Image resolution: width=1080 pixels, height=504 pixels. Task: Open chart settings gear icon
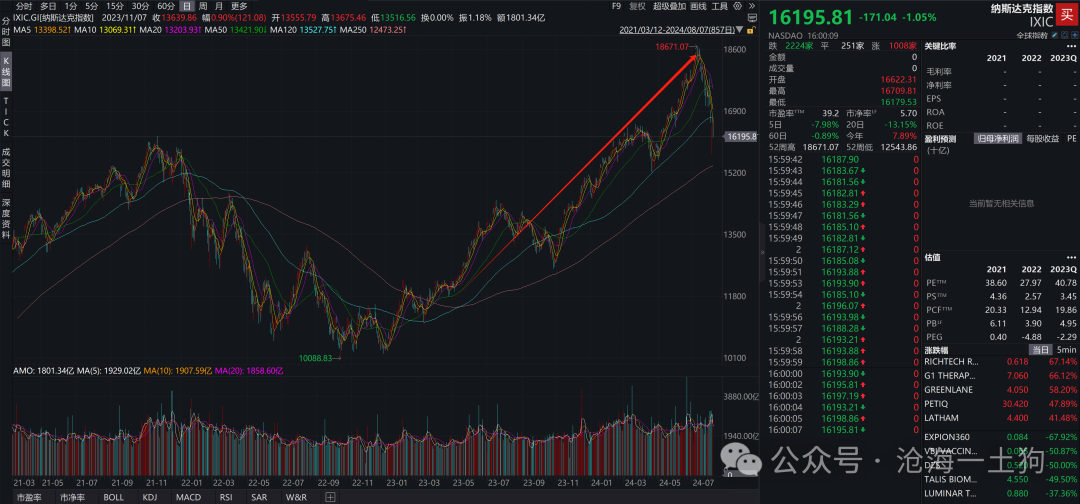(738, 6)
